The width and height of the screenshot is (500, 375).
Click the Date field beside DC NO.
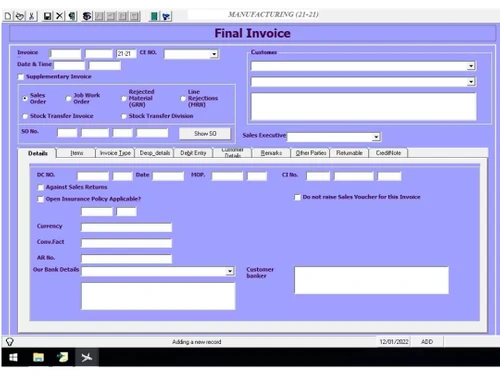pos(168,176)
